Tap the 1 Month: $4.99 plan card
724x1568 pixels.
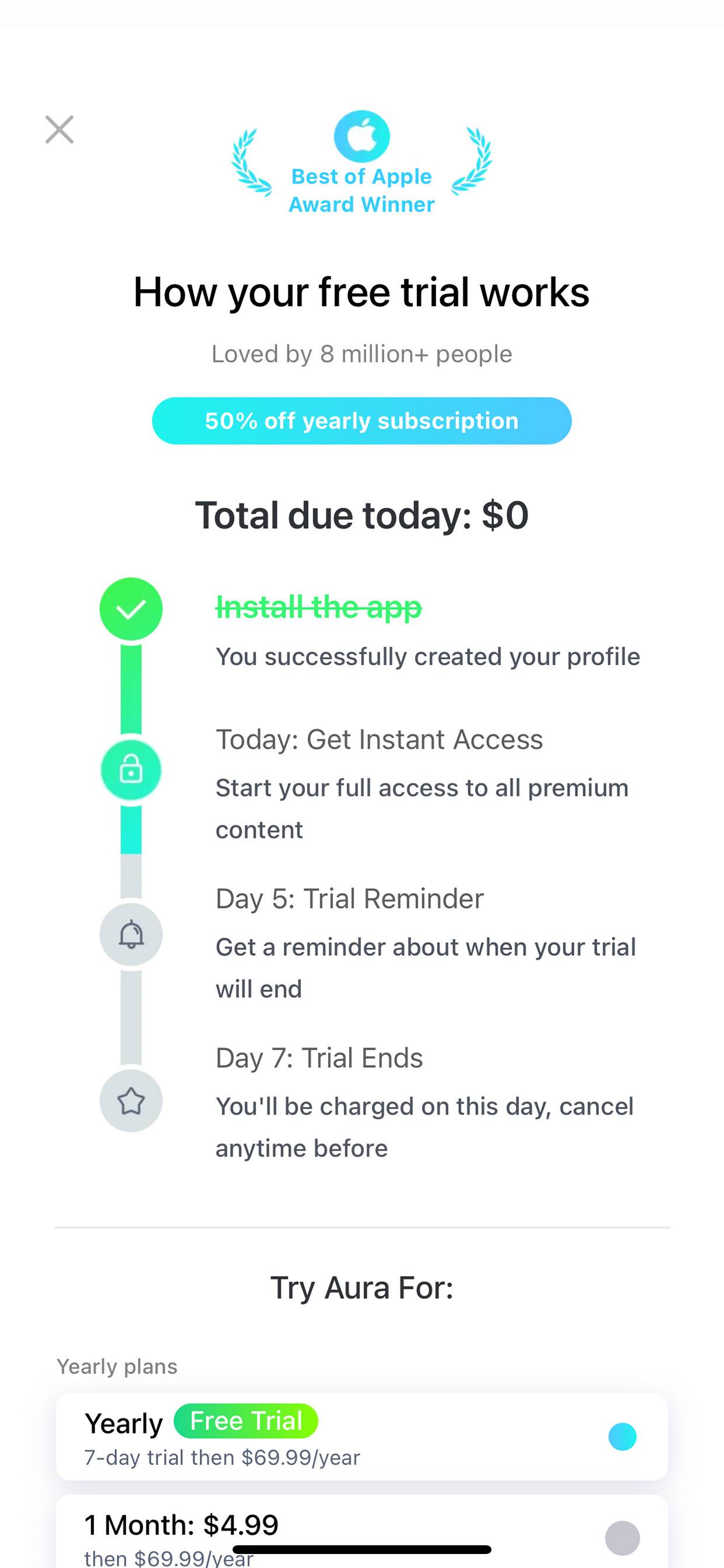[x=361, y=1531]
